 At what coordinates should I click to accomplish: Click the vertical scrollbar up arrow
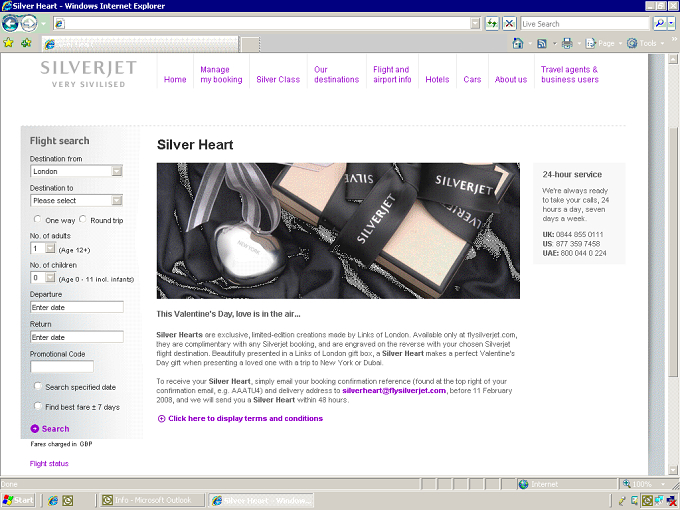tap(673, 59)
